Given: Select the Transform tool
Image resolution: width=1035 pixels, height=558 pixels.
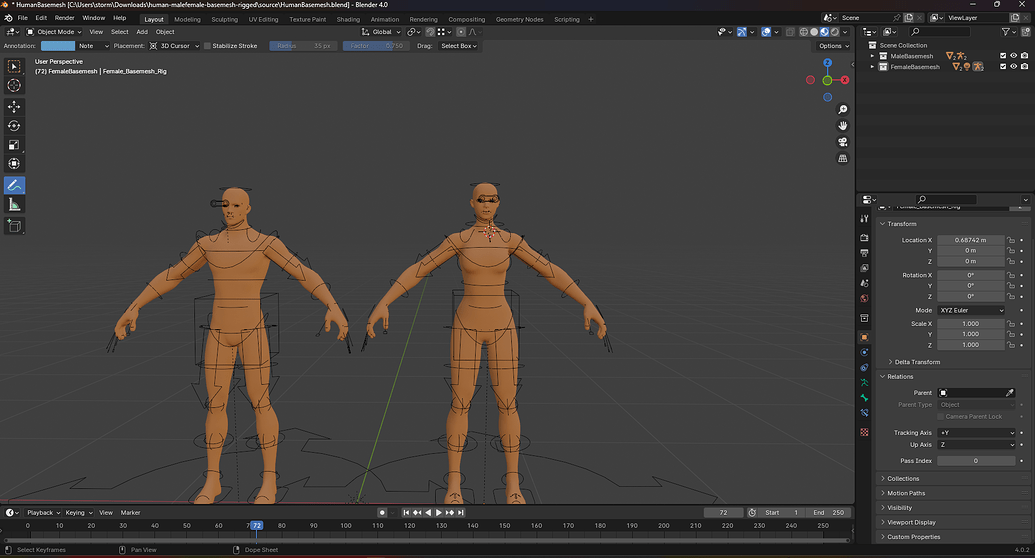Looking at the screenshot, I should (14, 164).
